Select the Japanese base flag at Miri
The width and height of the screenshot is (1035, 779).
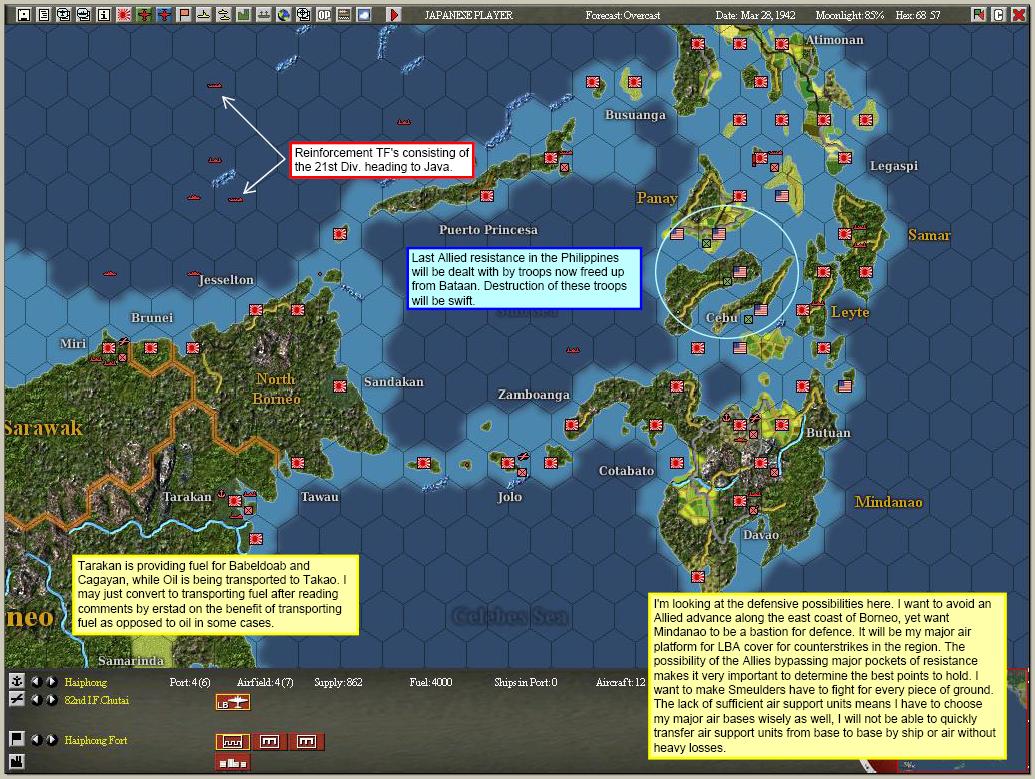[109, 348]
